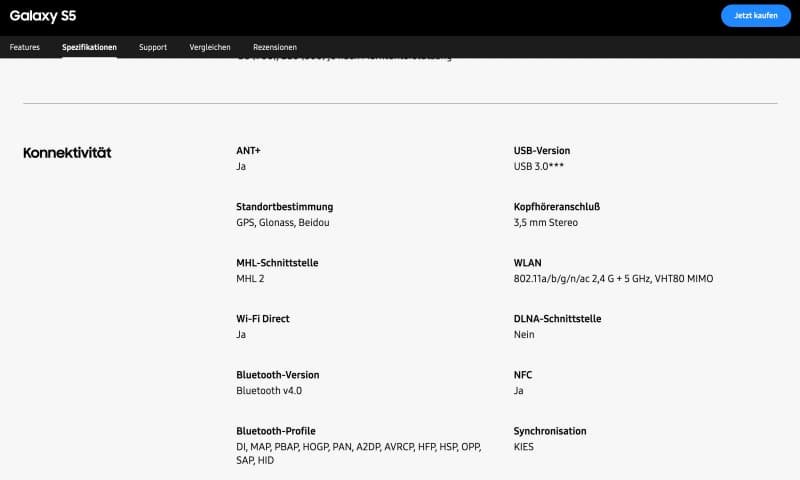The height and width of the screenshot is (480, 800).
Task: Select the Bluetooth v4.0 value
Action: (x=269, y=391)
